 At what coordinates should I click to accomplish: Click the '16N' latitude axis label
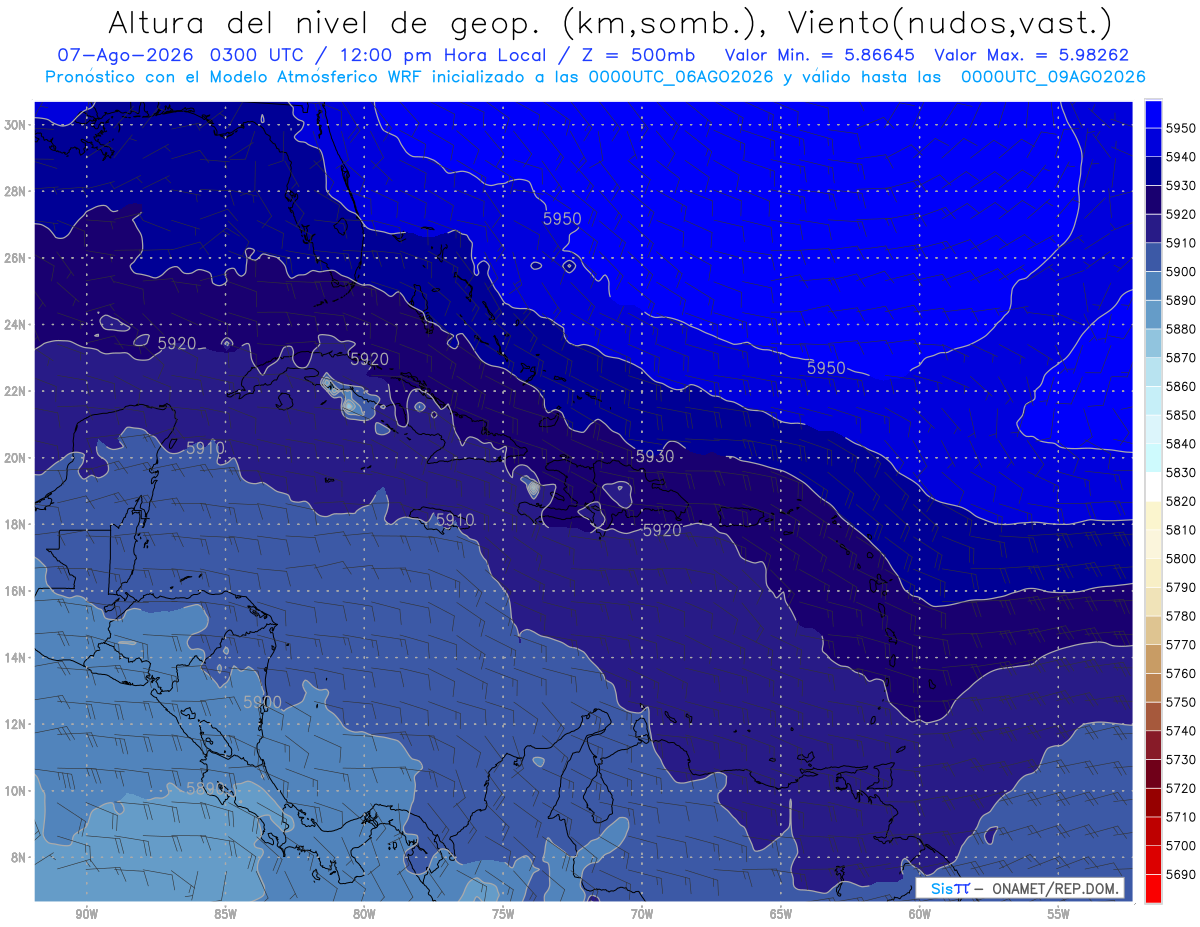click(15, 591)
